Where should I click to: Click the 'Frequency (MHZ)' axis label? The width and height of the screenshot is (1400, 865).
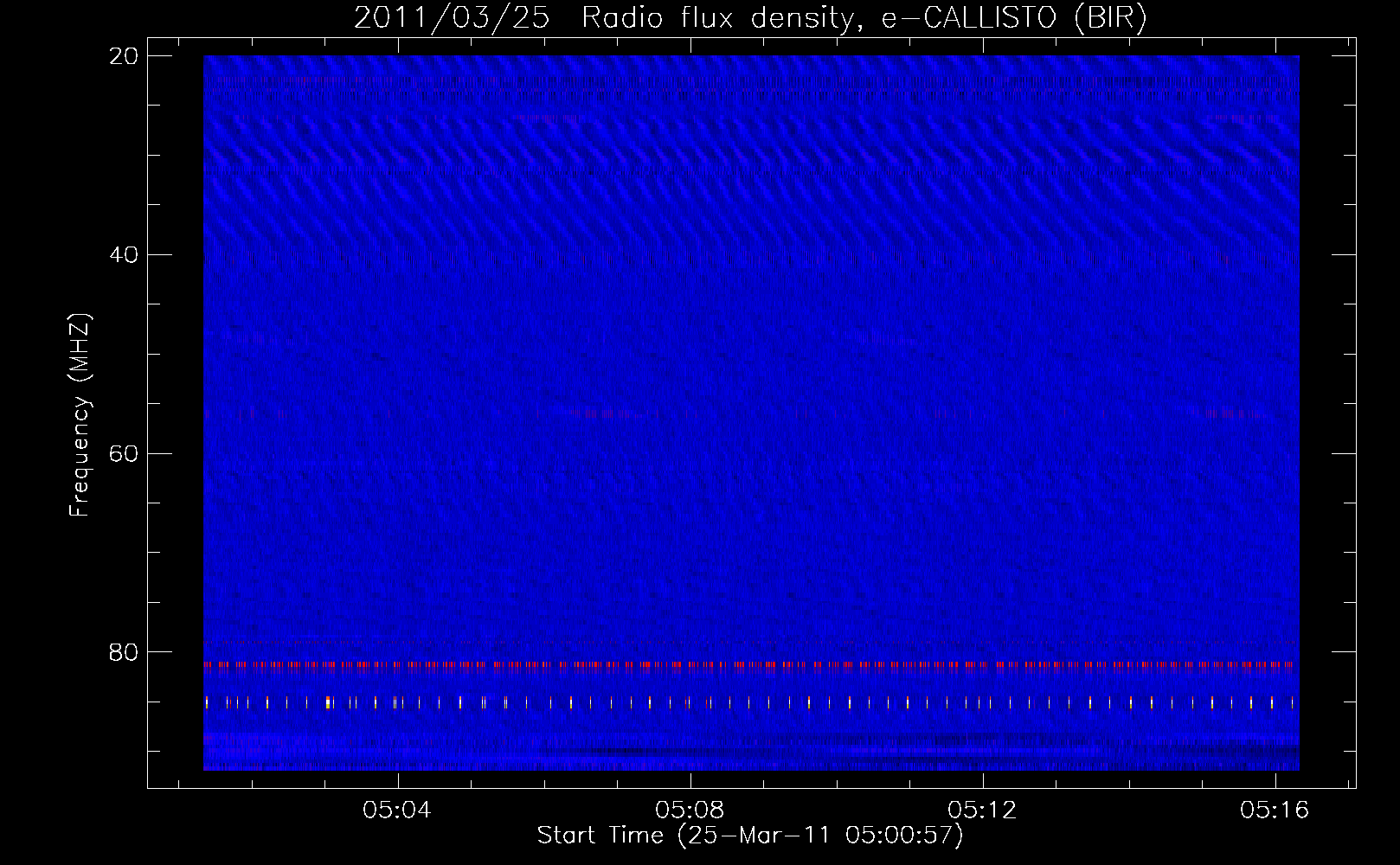click(80, 415)
